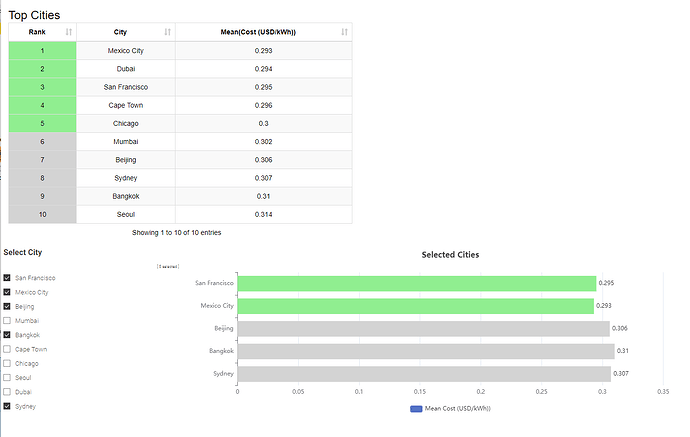
Task: Click the 0.293 cost table cell
Action: pyautogui.click(x=264, y=51)
